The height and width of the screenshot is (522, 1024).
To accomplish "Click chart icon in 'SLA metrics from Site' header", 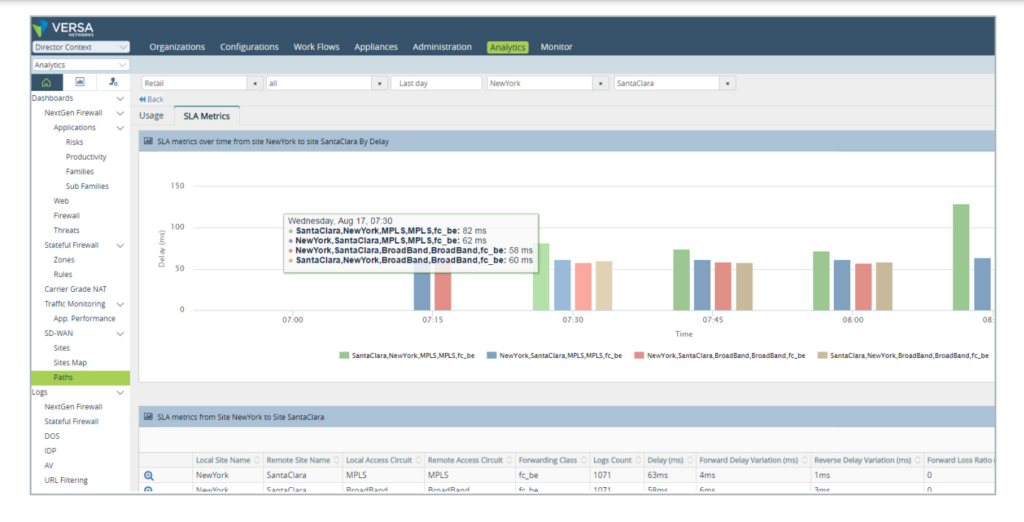I will pyautogui.click(x=148, y=417).
